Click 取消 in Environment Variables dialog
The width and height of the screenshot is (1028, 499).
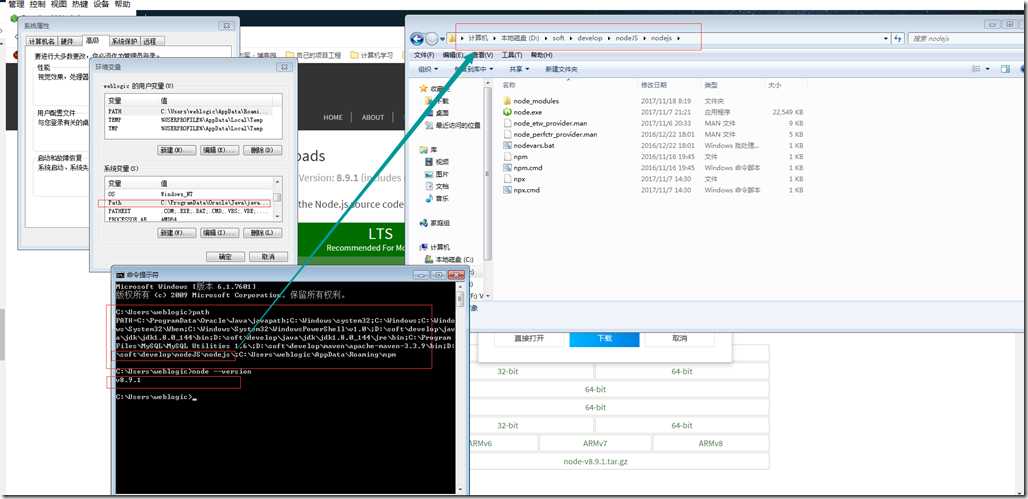268,256
